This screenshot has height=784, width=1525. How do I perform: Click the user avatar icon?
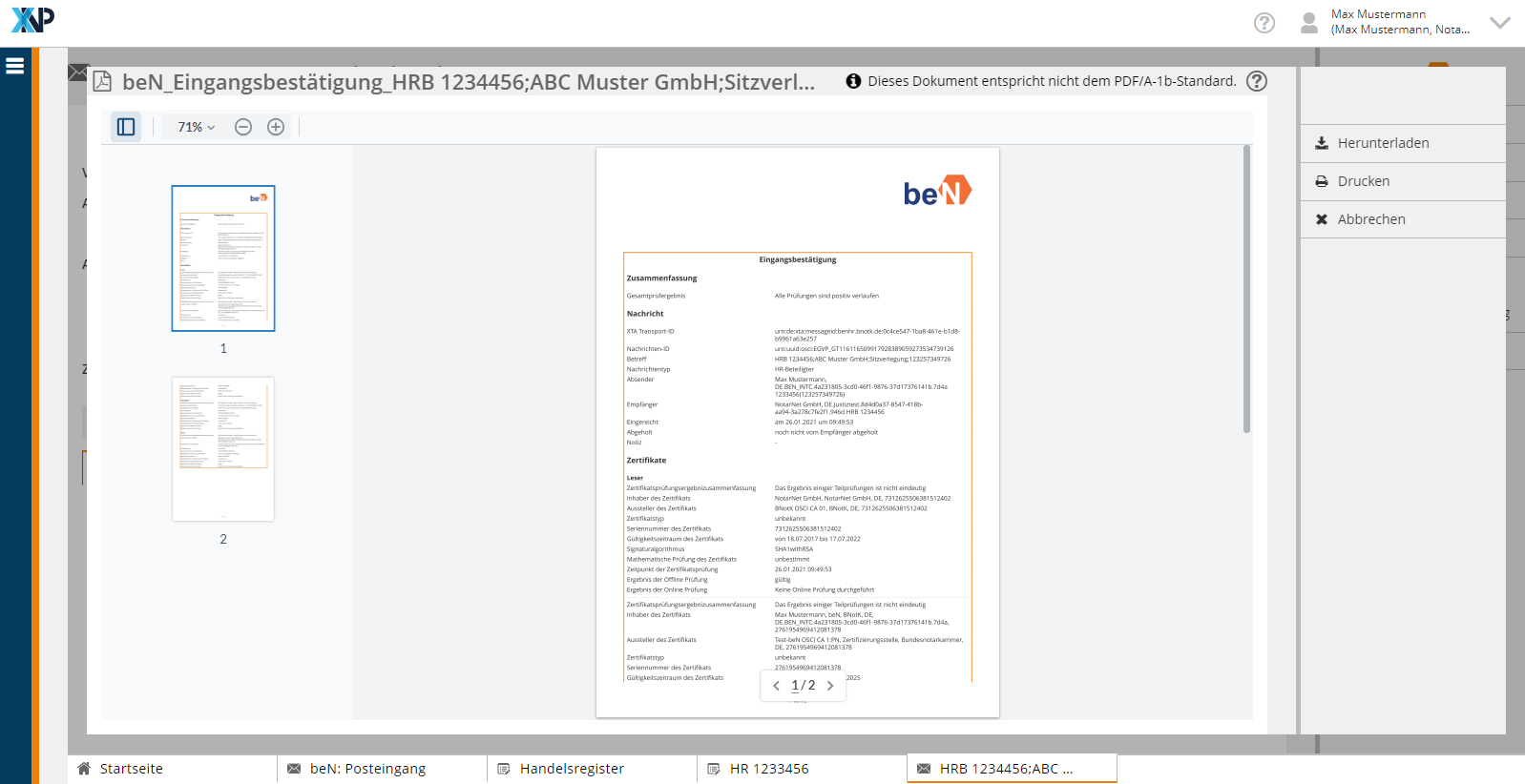tap(1309, 23)
